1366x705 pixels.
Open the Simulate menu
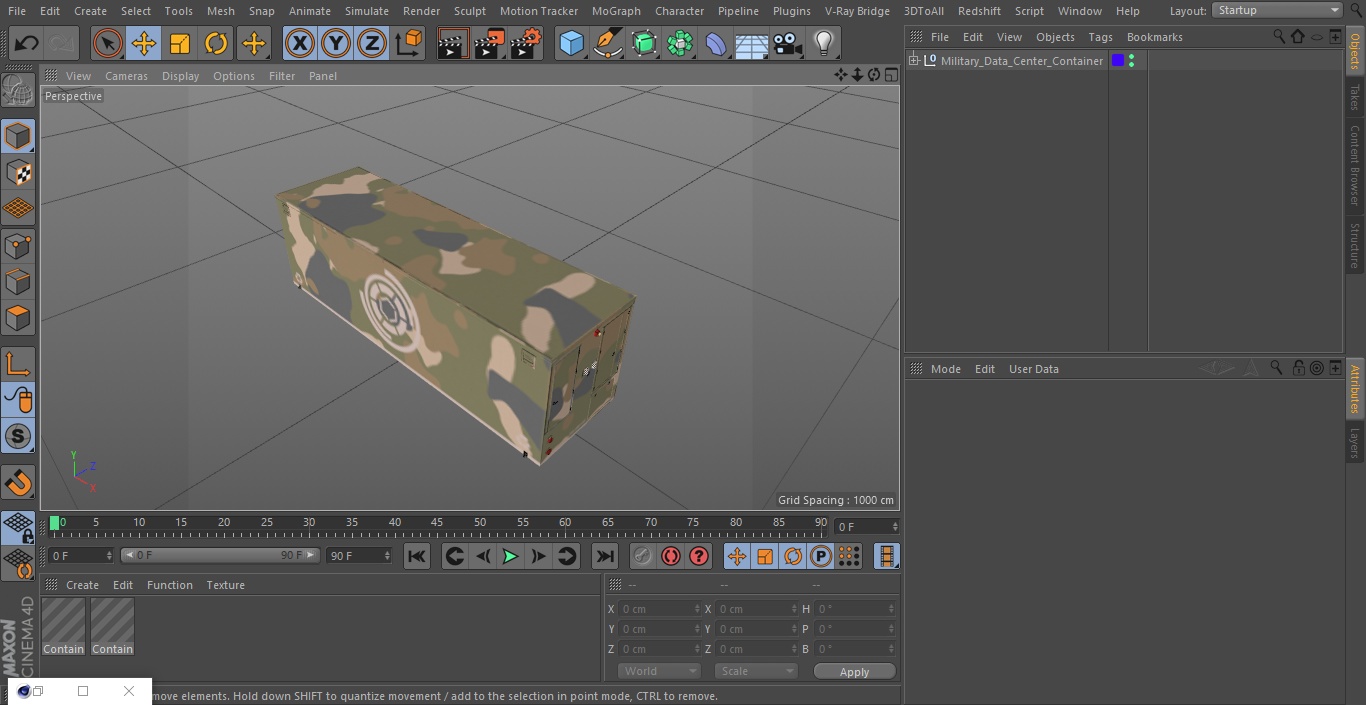pos(367,11)
